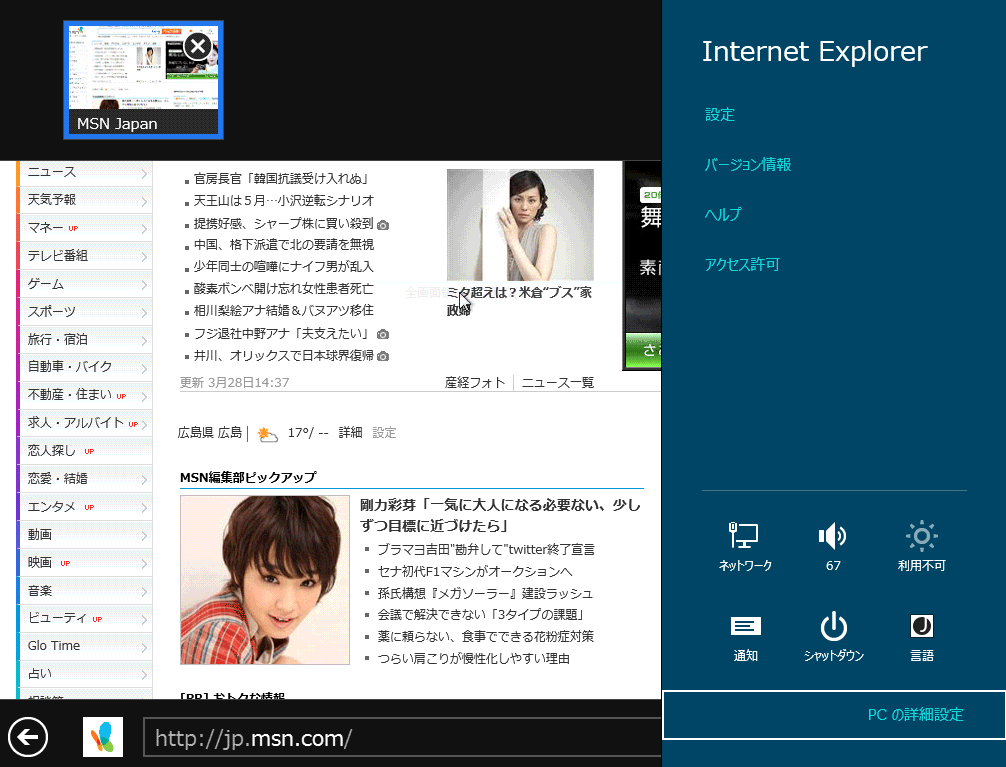Focus the address bar showing jp.msn.com
Image resolution: width=1006 pixels, height=767 pixels.
(403, 738)
